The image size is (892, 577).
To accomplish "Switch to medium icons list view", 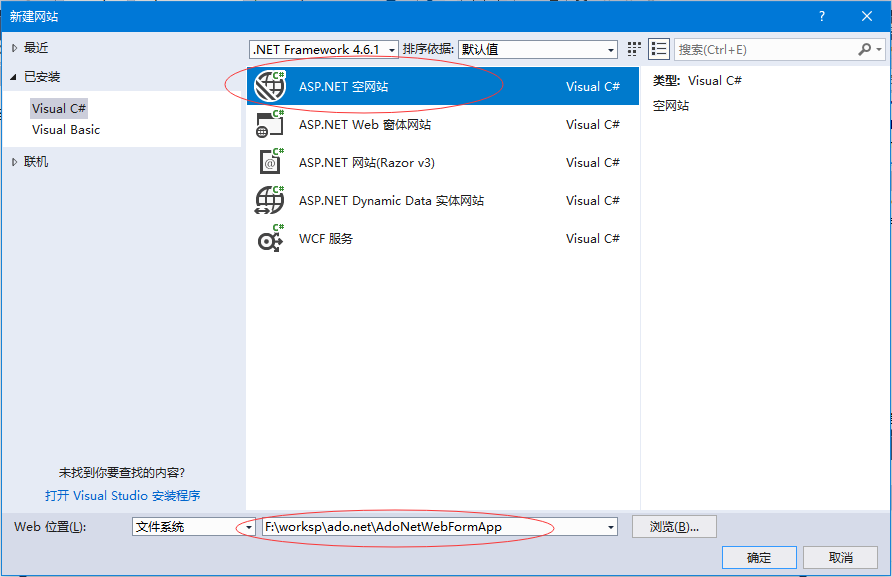I will click(659, 49).
